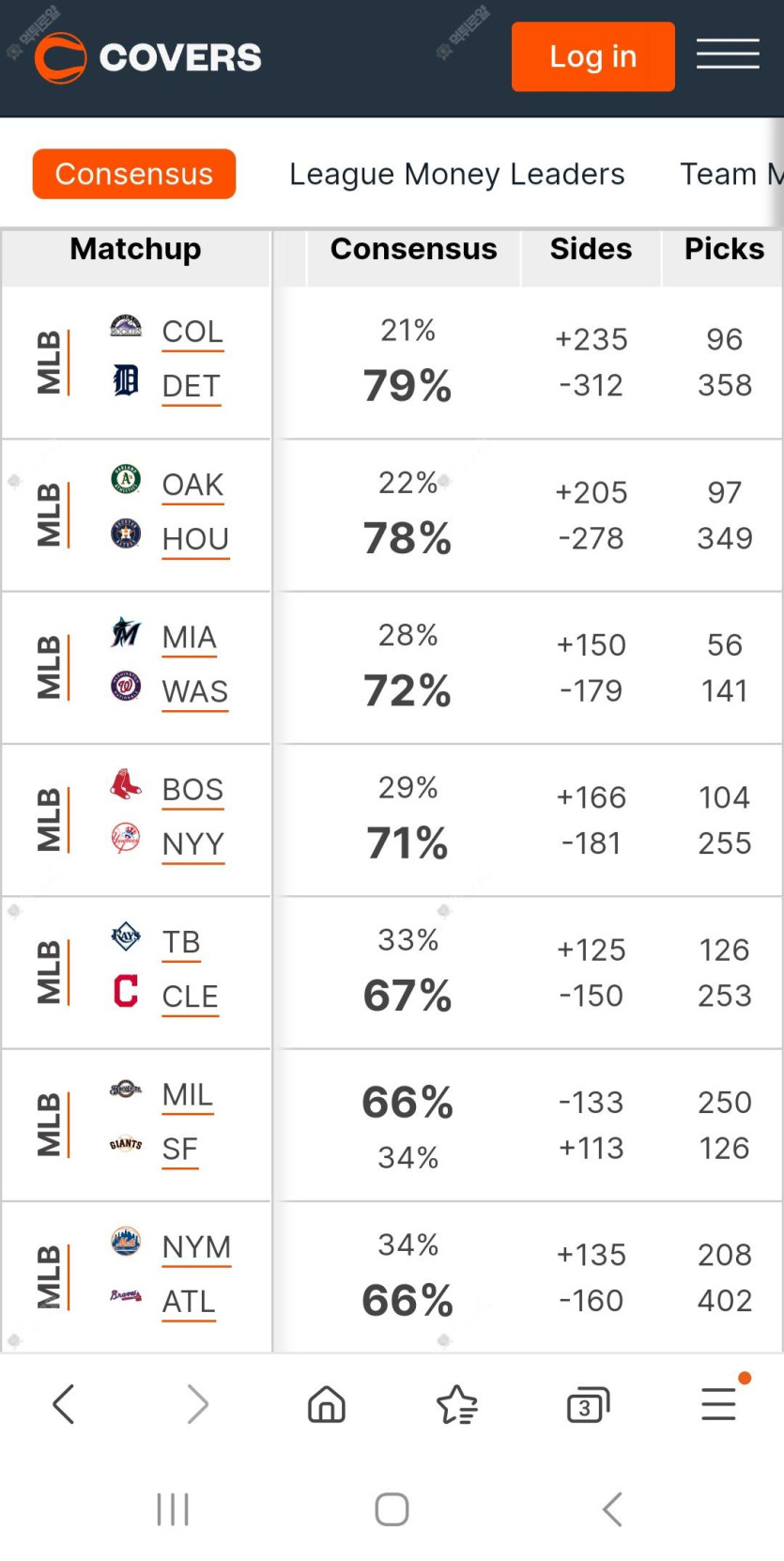Open the hamburger menu in header
This screenshot has width=784, height=1561.
click(728, 54)
